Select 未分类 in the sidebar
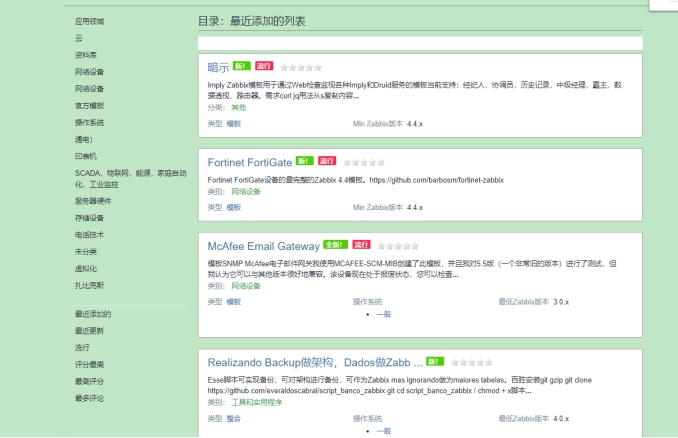The width and height of the screenshot is (678, 438). point(86,252)
